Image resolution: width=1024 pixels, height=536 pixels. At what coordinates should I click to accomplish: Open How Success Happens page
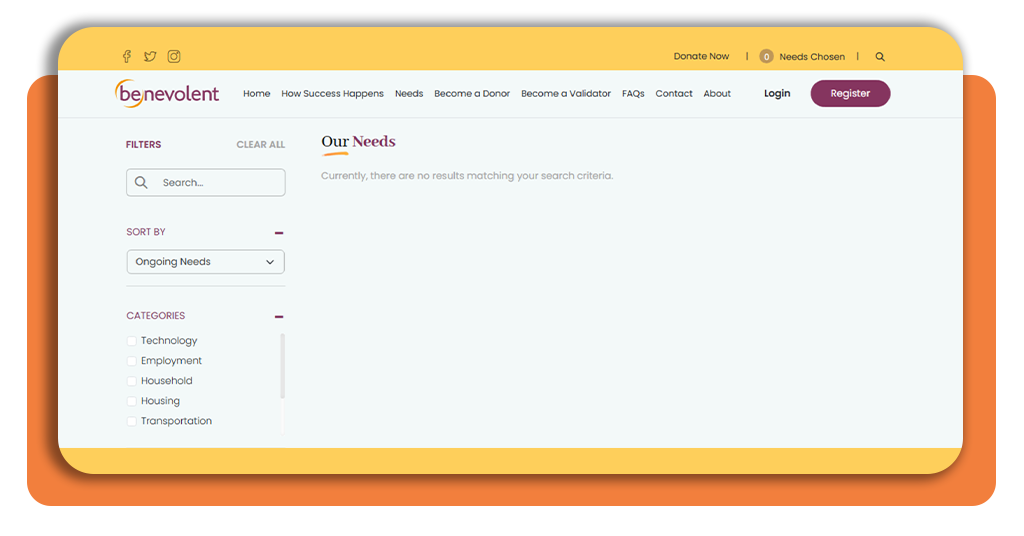[332, 93]
